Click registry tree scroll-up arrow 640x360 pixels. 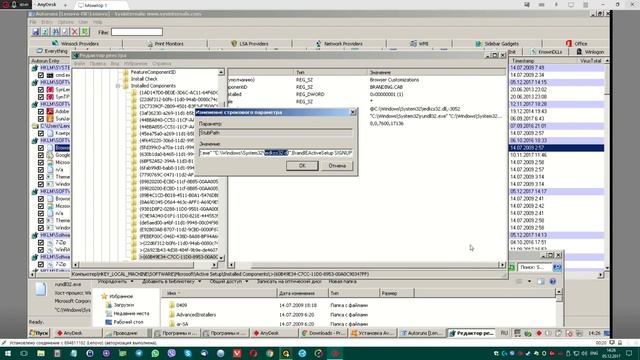(x=221, y=72)
